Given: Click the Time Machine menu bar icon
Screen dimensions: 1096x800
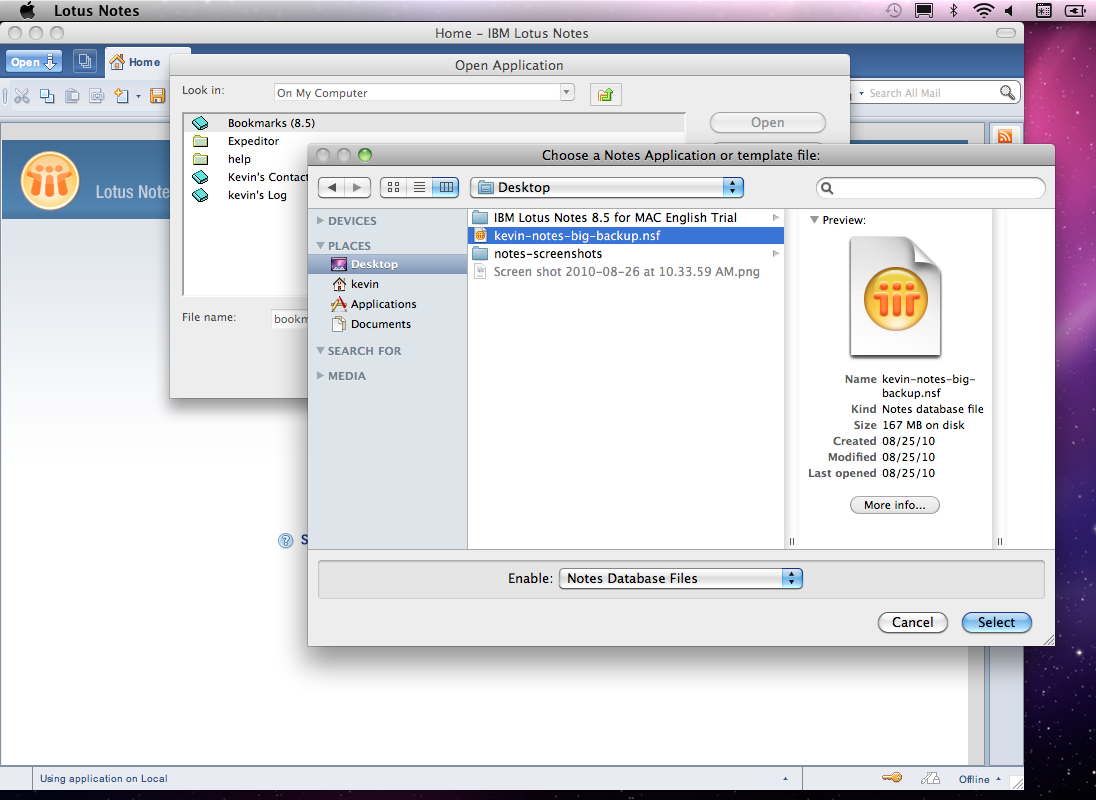Looking at the screenshot, I should [893, 10].
